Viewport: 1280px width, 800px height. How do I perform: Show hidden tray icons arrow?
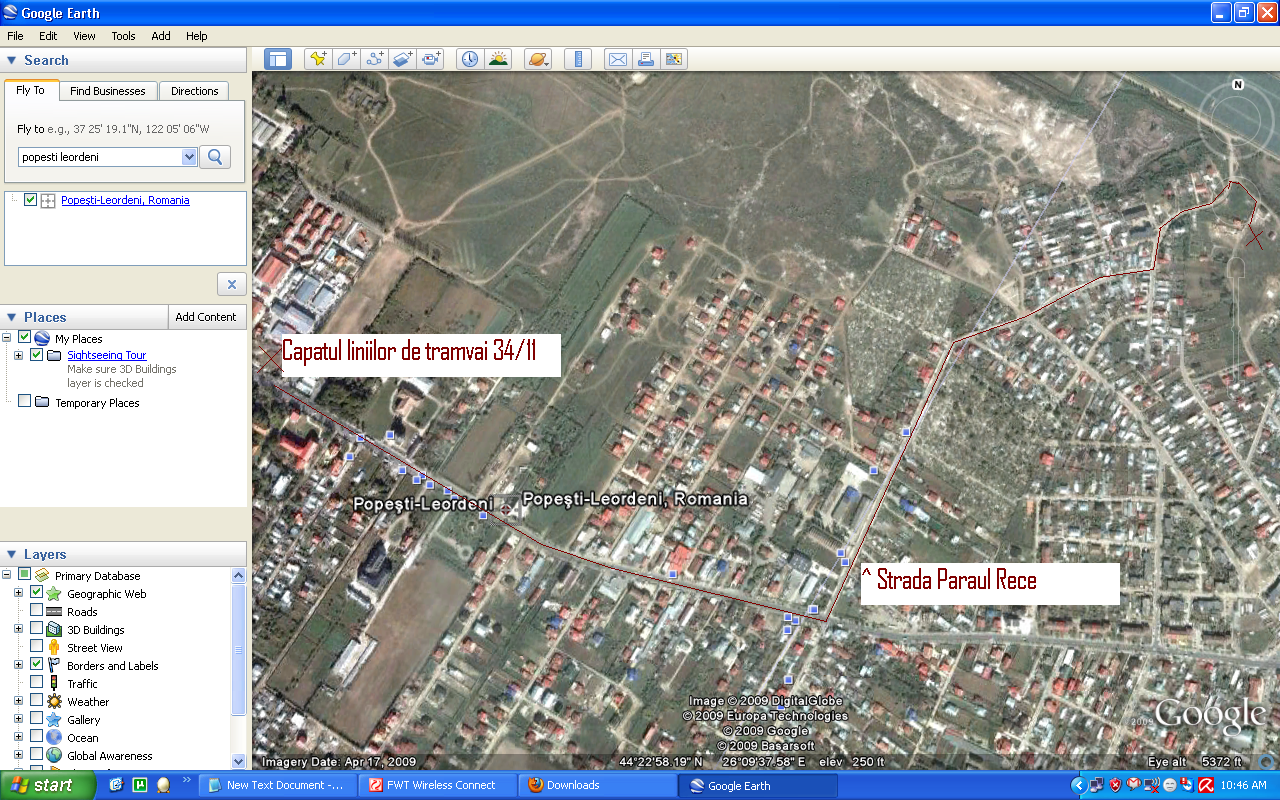click(x=1079, y=785)
